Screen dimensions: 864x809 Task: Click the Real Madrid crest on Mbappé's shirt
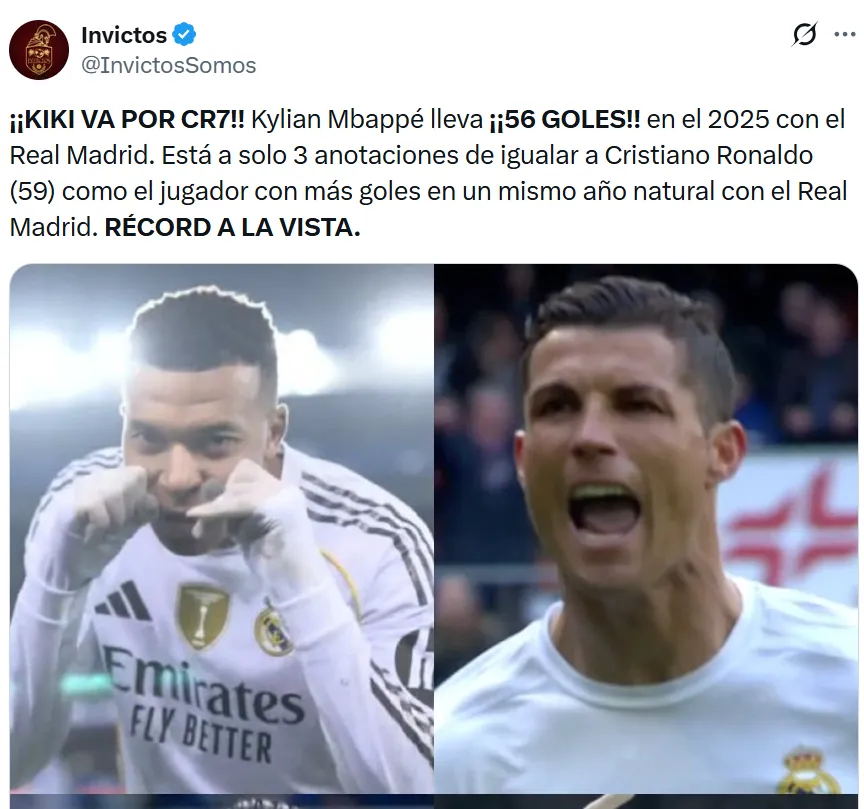point(273,631)
